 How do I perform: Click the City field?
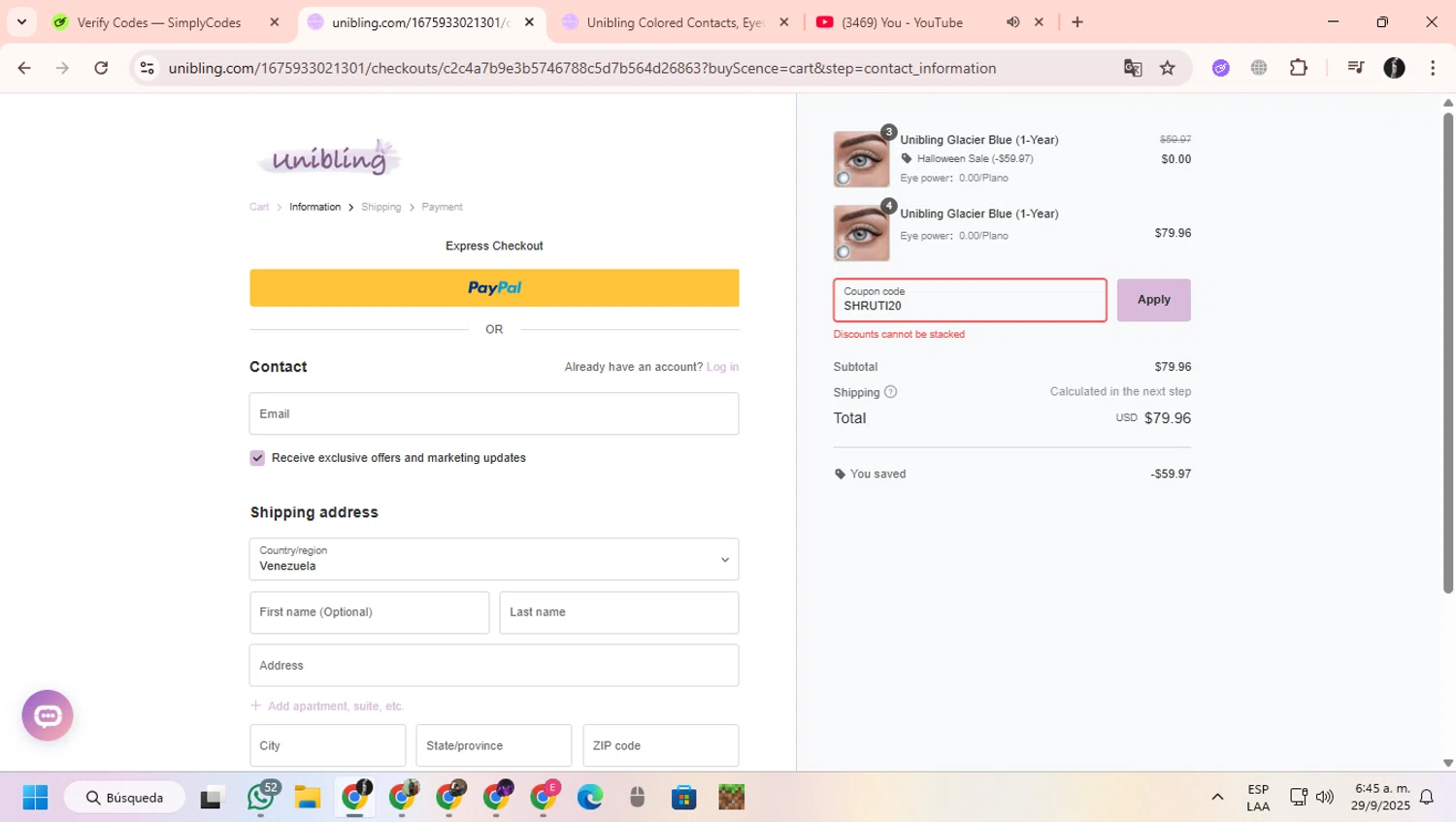(327, 745)
